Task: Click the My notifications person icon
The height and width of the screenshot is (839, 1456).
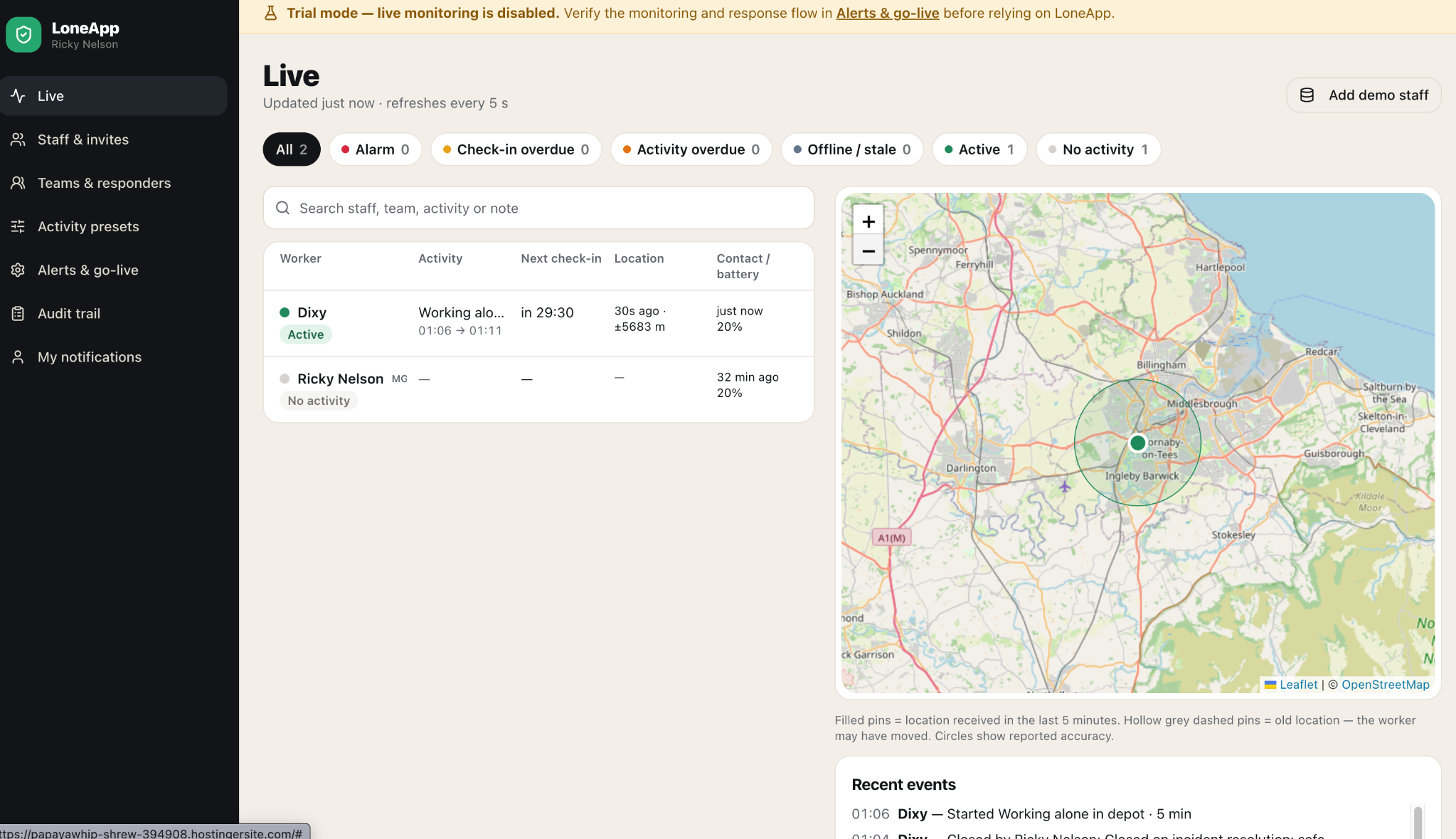Action: click(18, 357)
